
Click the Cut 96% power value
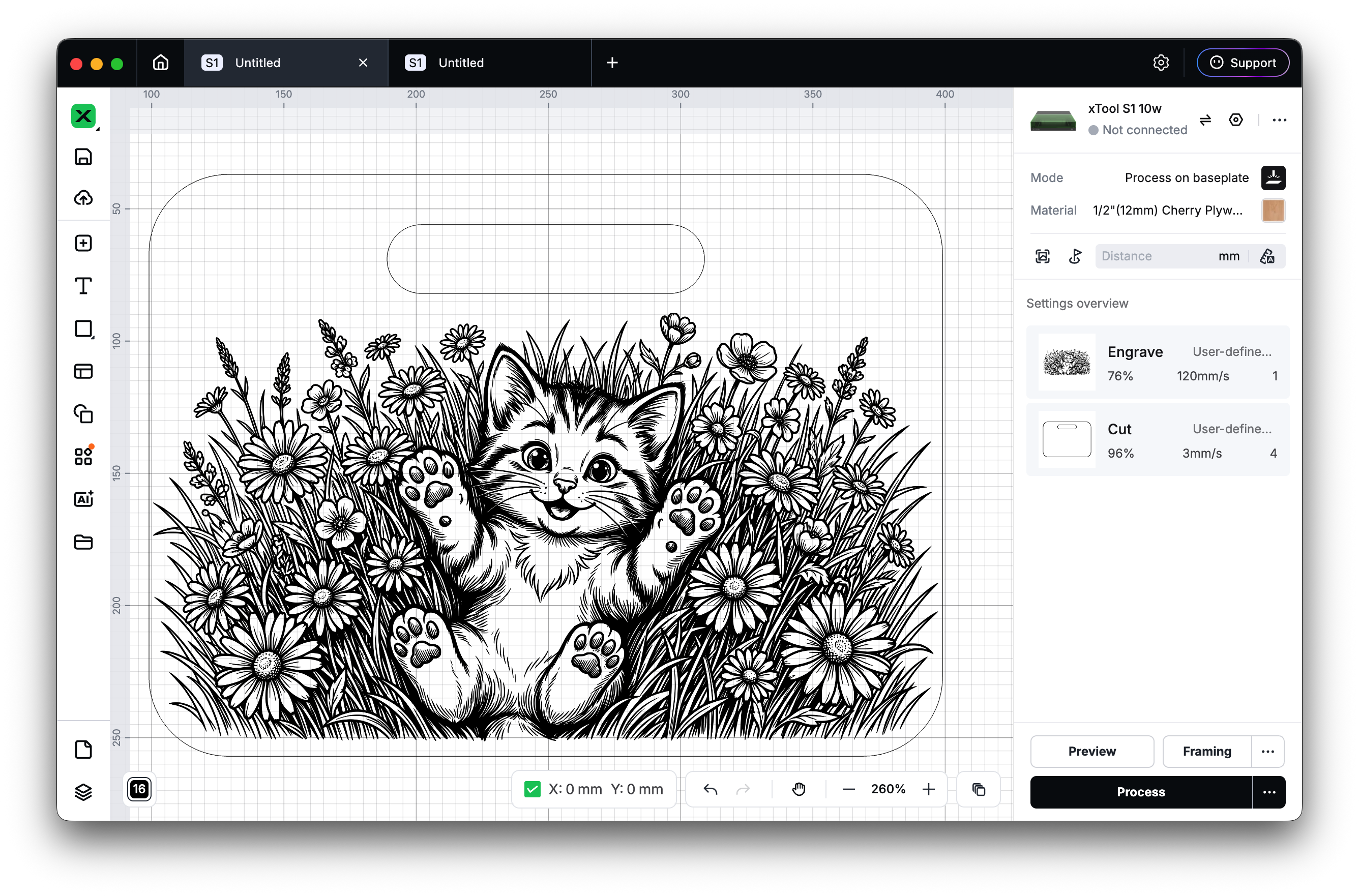1120,453
